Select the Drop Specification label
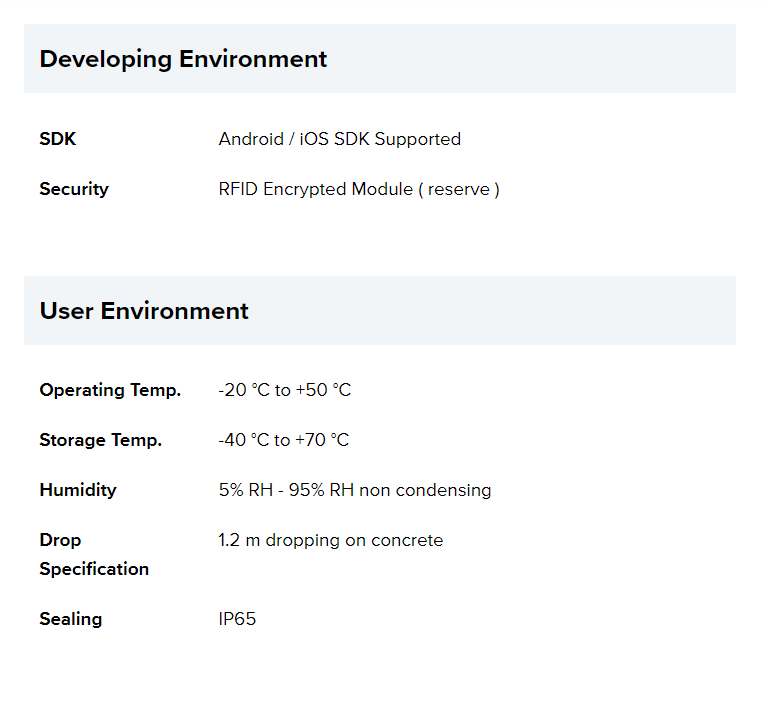This screenshot has height=706, width=770. (94, 555)
